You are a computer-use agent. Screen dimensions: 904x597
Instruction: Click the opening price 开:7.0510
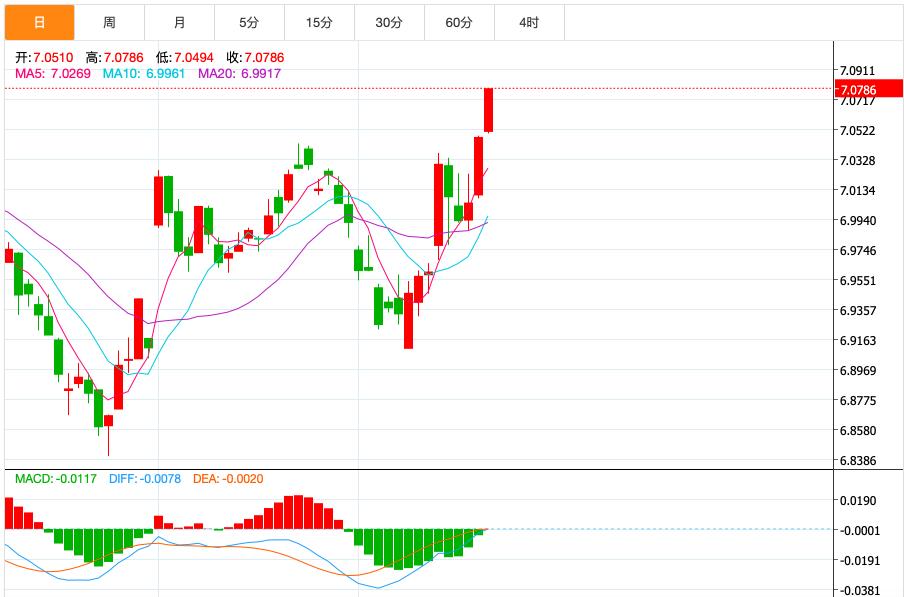[44, 58]
